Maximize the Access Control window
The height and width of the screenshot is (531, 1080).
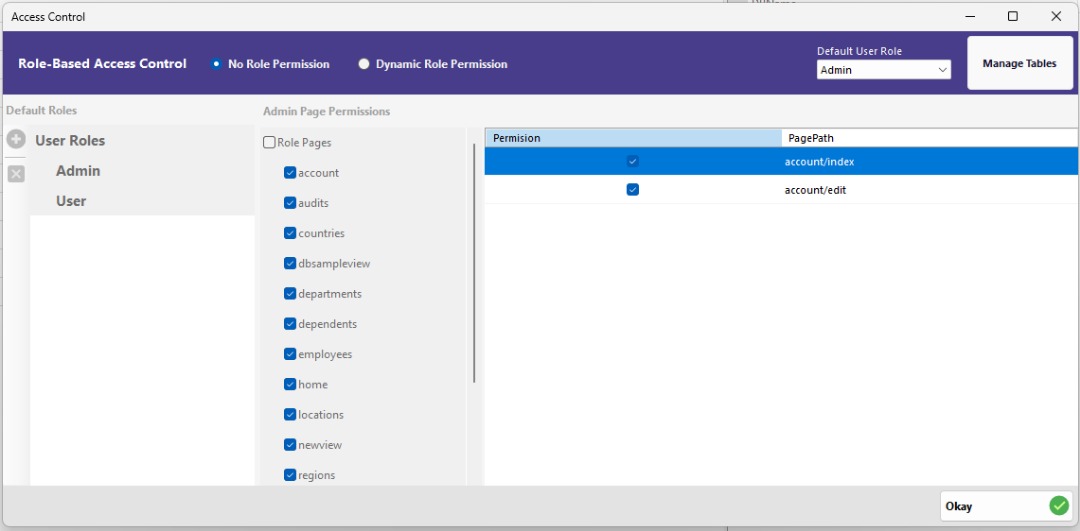click(1012, 17)
